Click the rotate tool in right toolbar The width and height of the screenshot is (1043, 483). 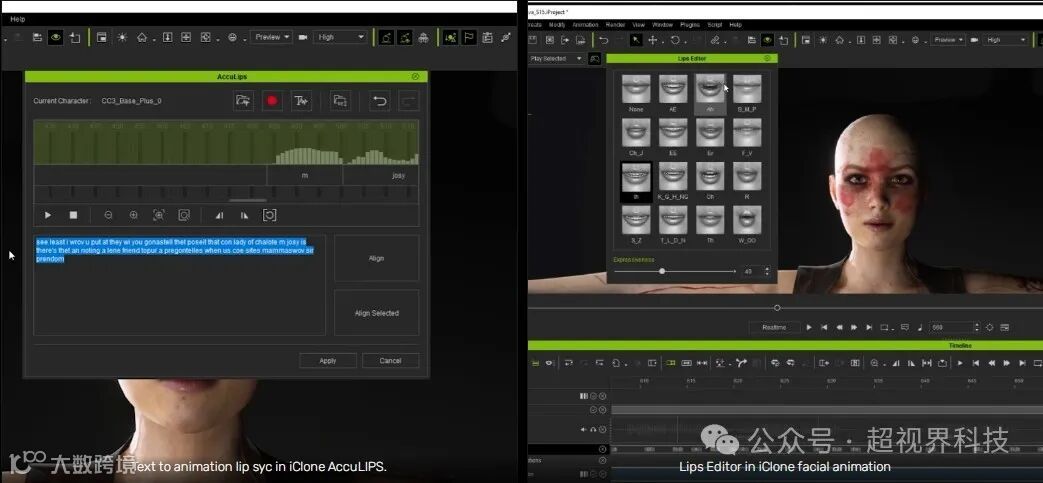(674, 40)
